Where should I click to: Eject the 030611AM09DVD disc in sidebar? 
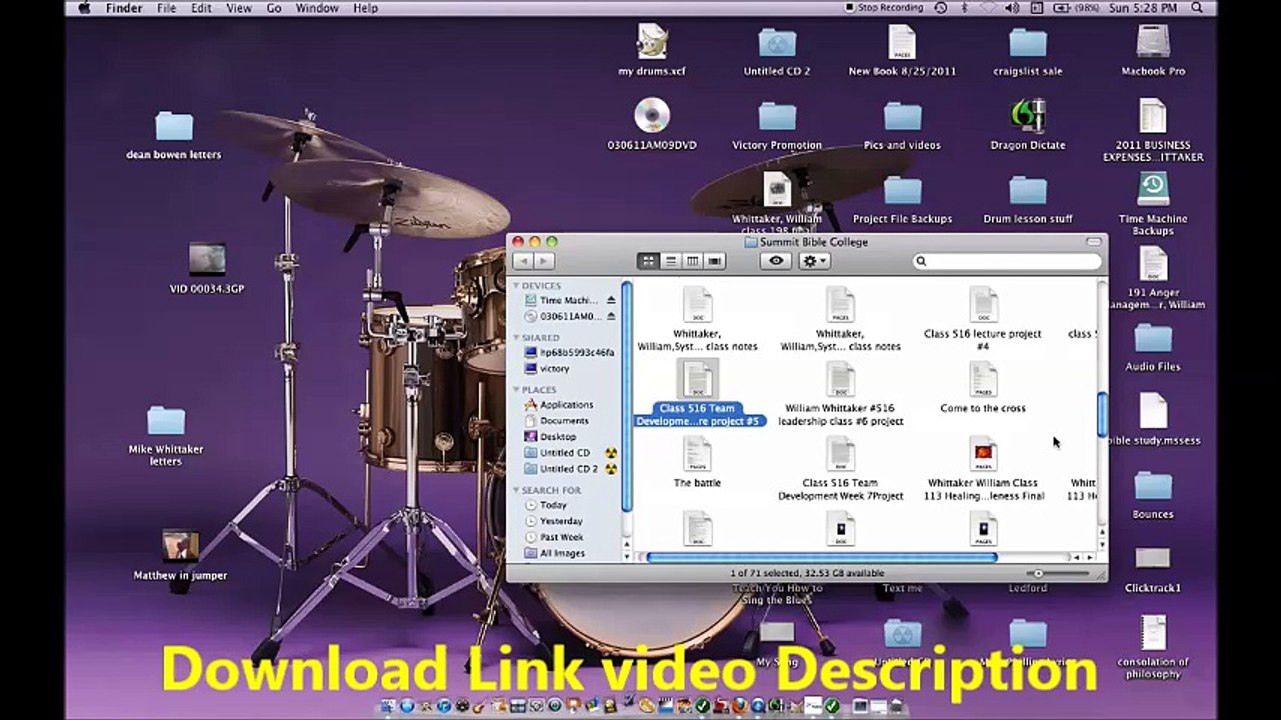(611, 316)
